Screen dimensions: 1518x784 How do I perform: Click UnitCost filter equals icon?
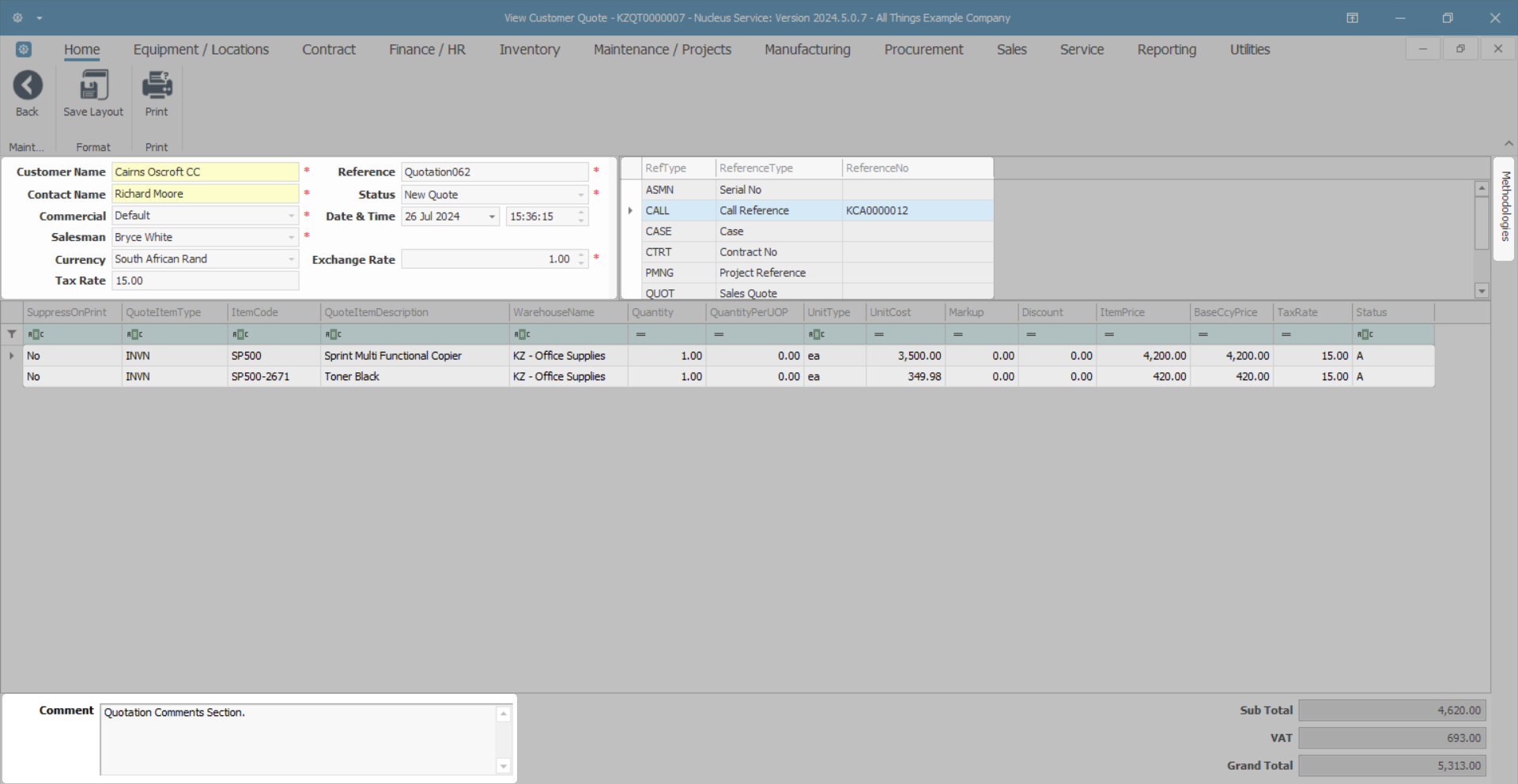coord(879,334)
